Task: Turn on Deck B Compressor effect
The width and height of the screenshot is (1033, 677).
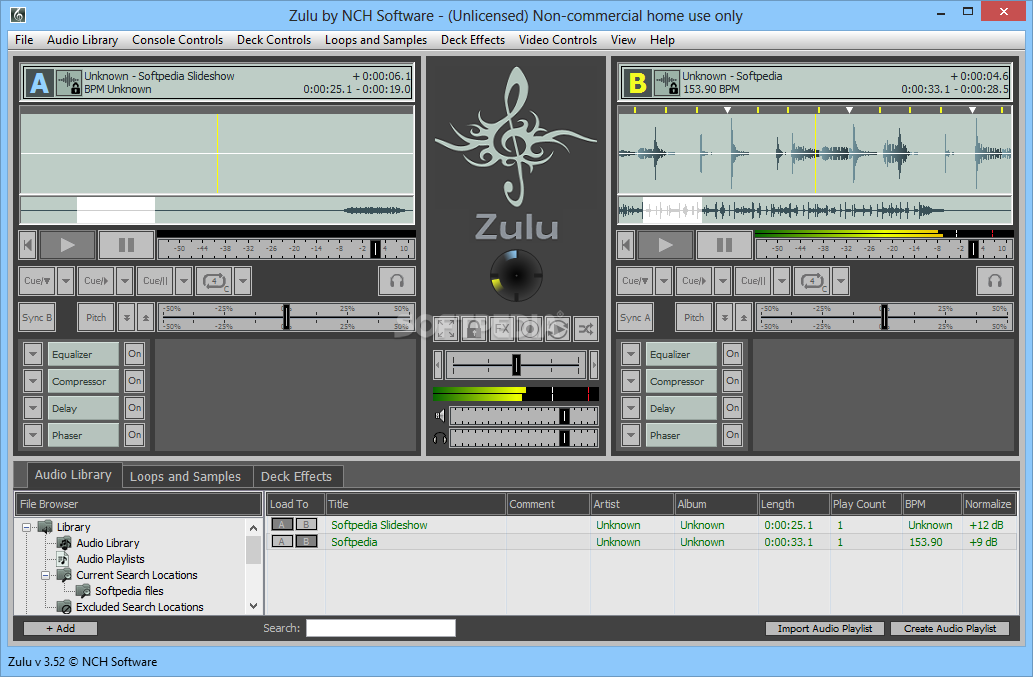Action: [733, 381]
